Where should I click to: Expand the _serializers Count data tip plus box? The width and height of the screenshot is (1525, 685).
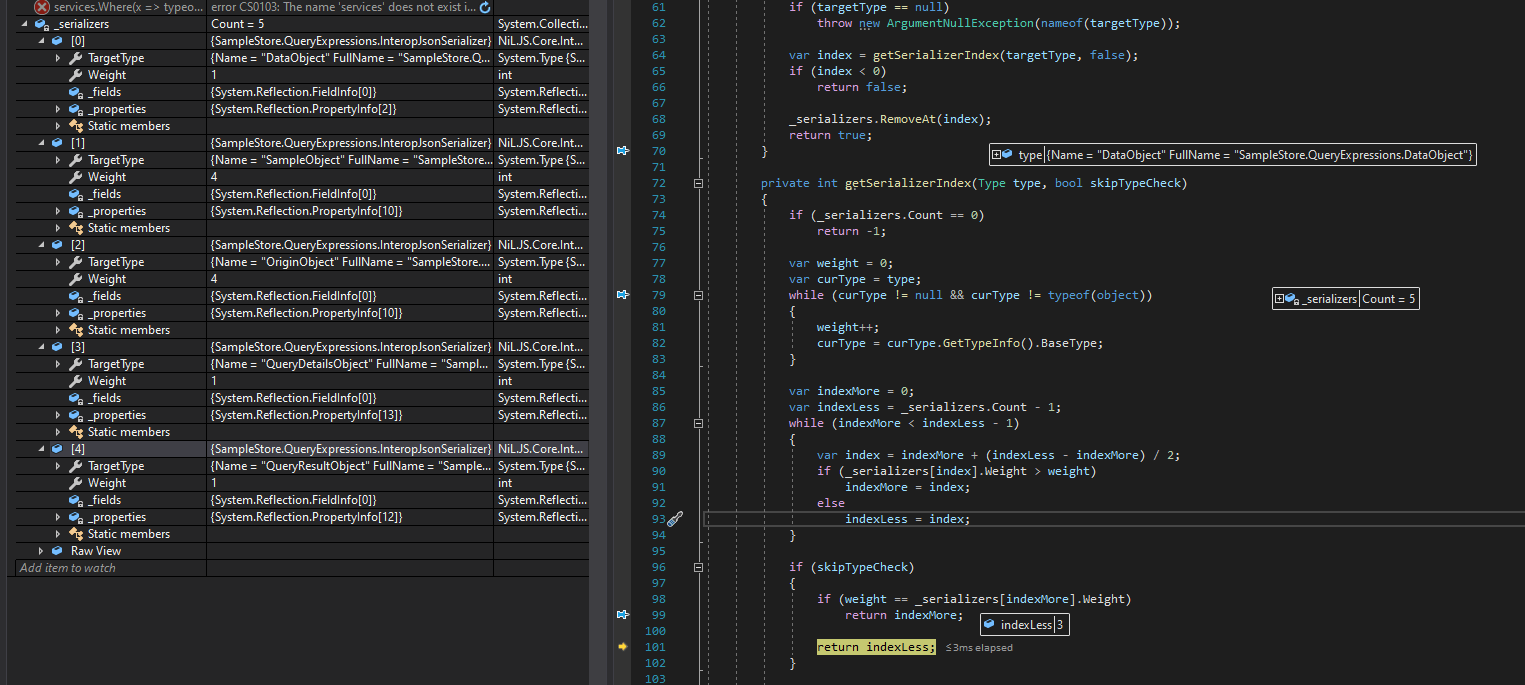pyautogui.click(x=1279, y=299)
